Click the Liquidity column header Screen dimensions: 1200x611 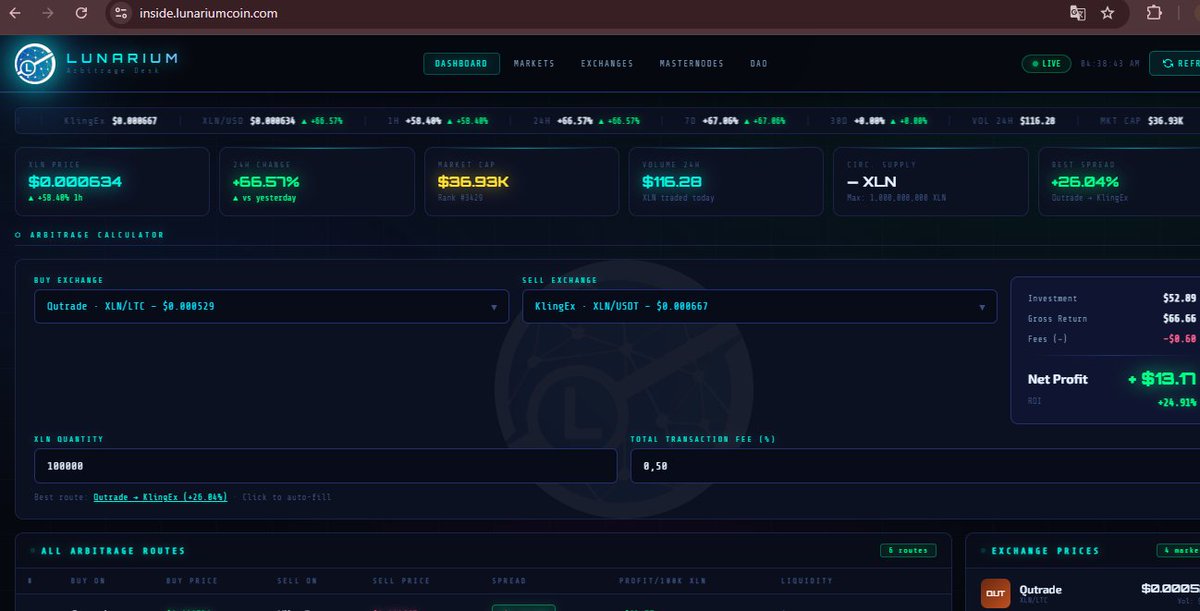click(x=806, y=580)
